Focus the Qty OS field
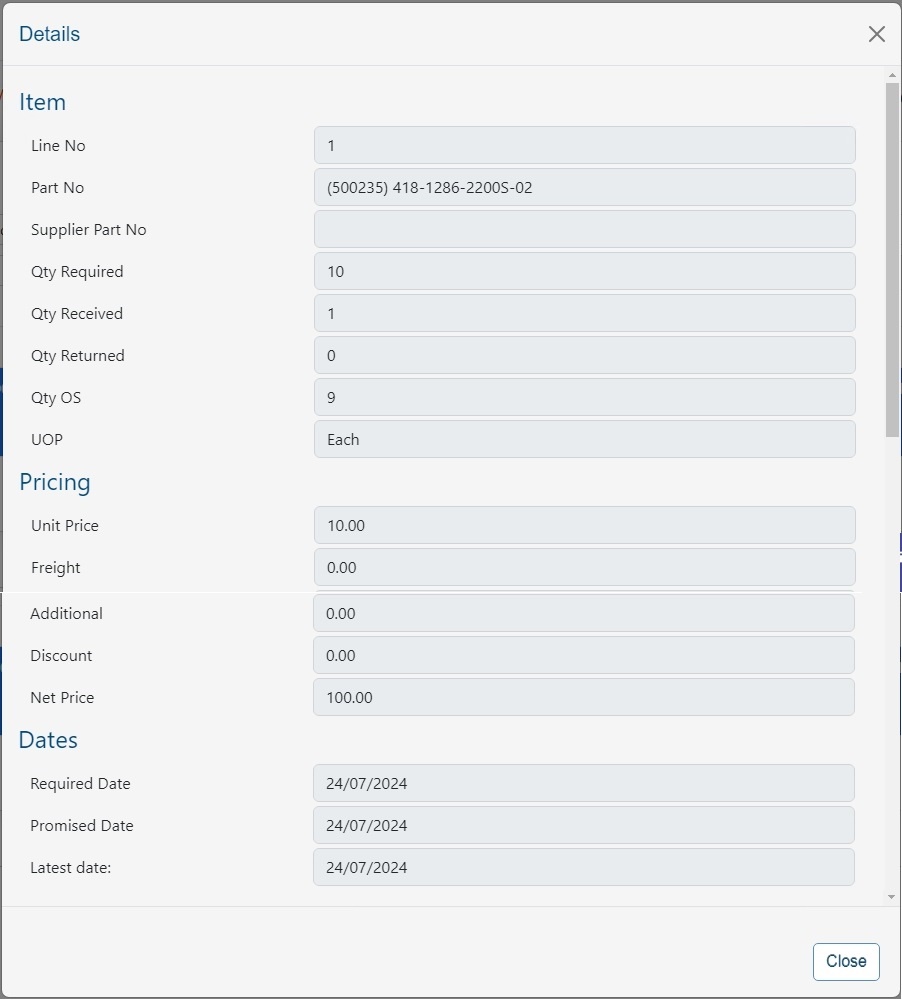This screenshot has height=1000, width=902. [x=584, y=397]
